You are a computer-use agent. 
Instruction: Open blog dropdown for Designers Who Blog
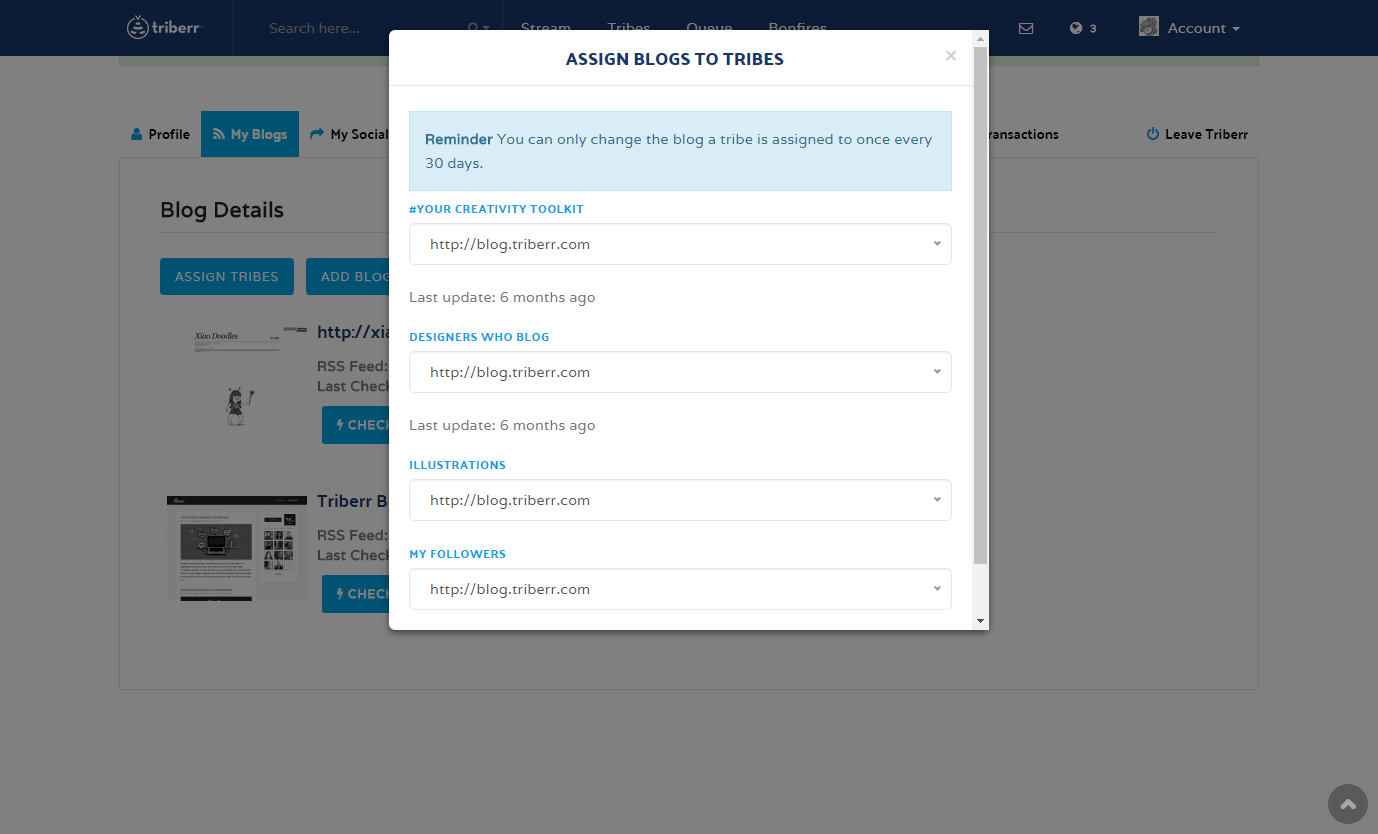click(680, 372)
